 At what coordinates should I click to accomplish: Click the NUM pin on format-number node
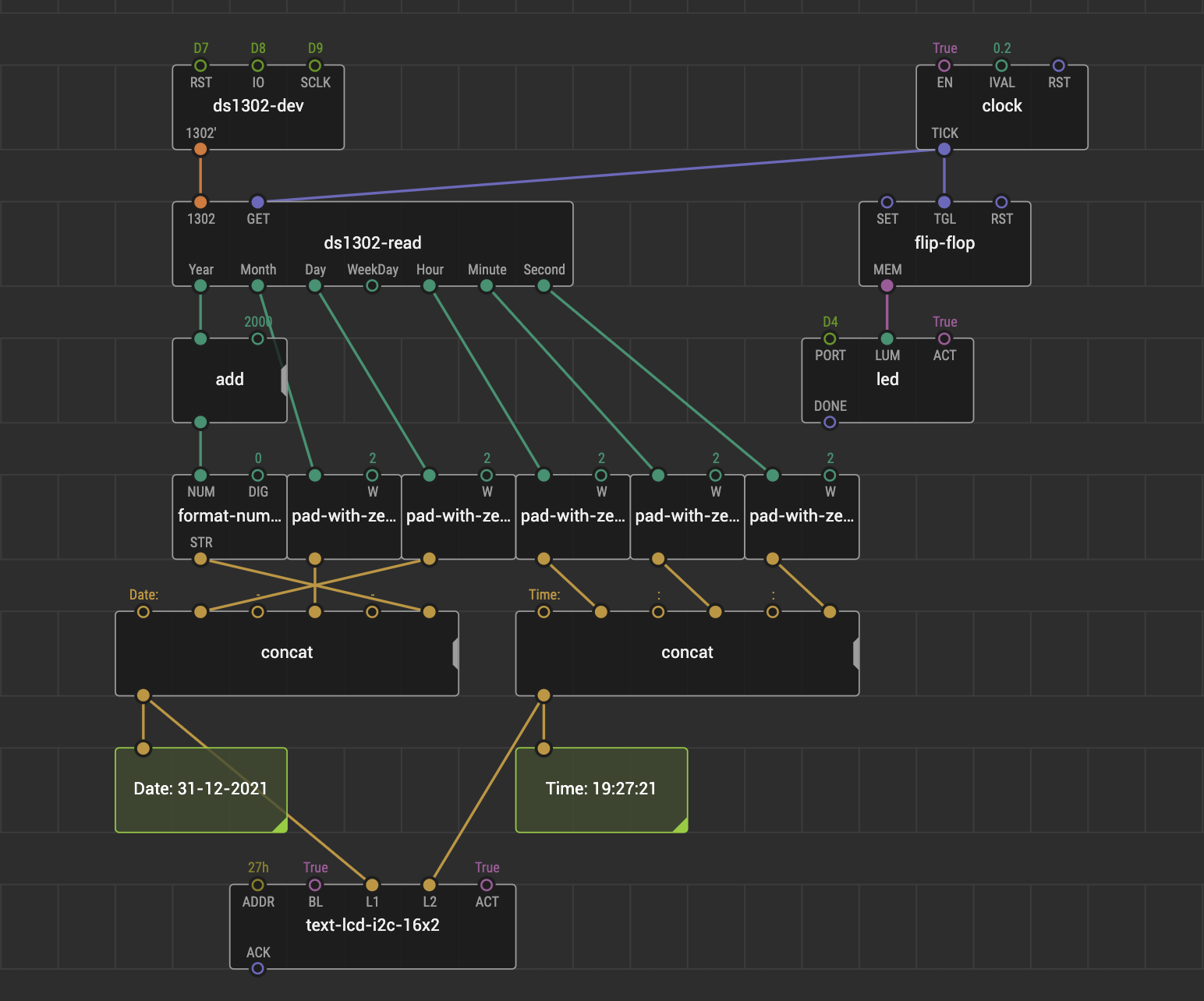pos(200,475)
